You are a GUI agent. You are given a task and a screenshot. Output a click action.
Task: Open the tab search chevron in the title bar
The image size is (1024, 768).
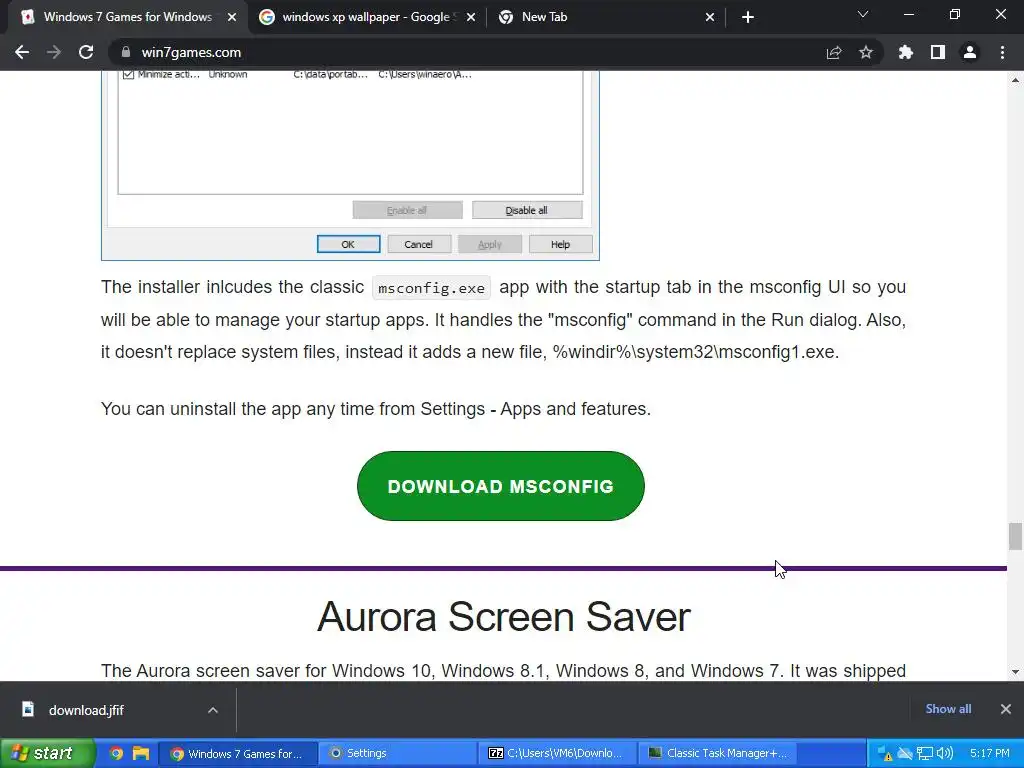863,14
